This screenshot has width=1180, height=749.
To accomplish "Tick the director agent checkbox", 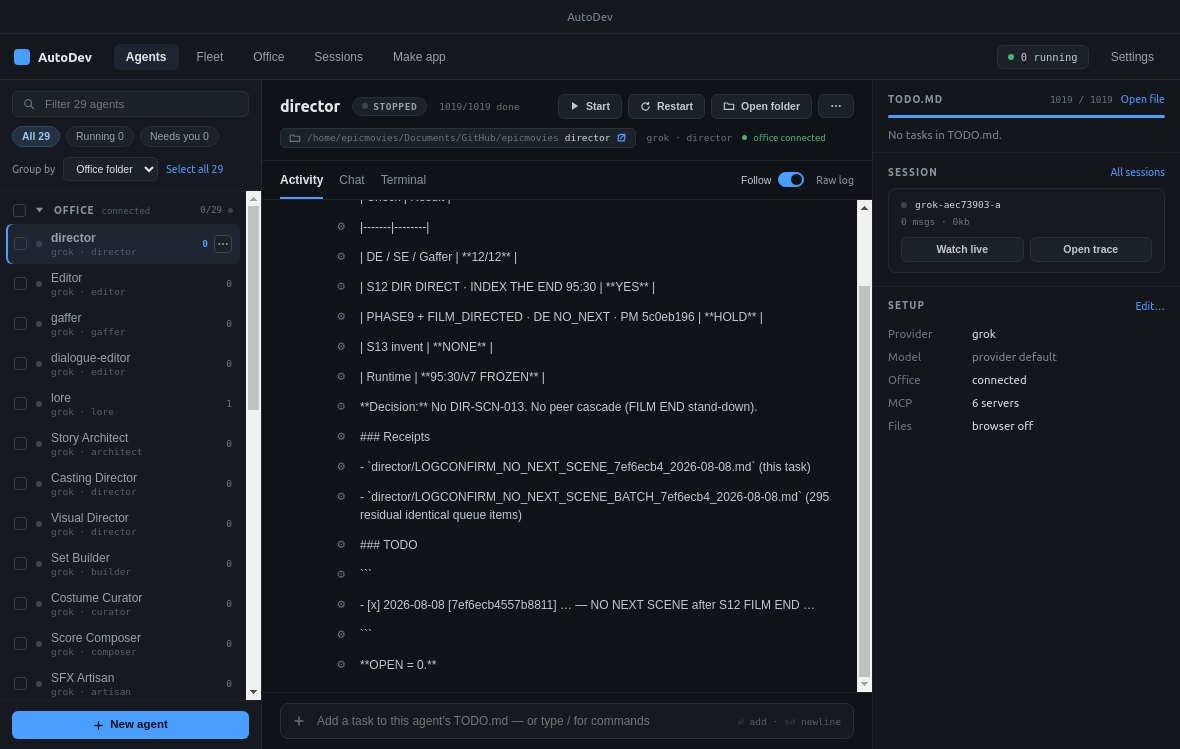I will coord(20,244).
